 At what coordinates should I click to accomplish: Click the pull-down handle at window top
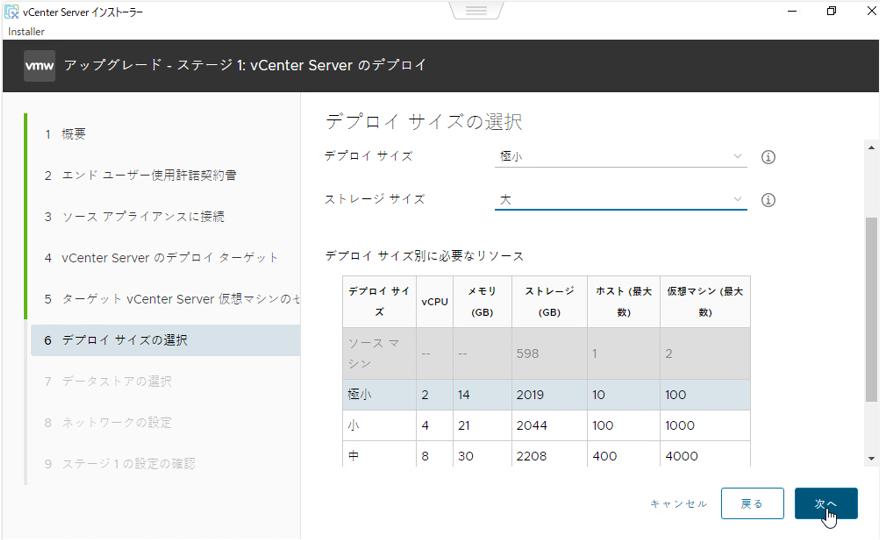point(475,10)
